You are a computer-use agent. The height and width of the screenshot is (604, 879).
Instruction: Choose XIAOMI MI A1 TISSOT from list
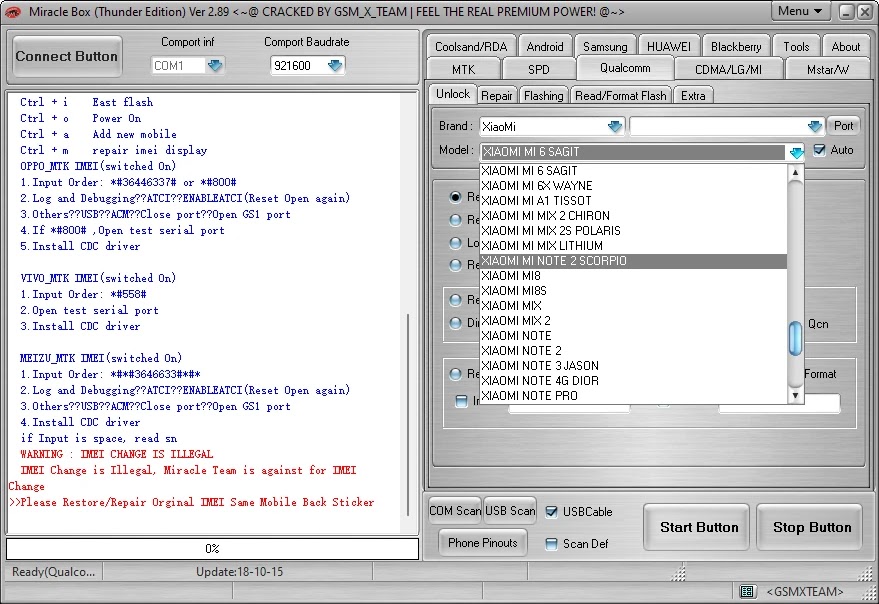click(633, 201)
